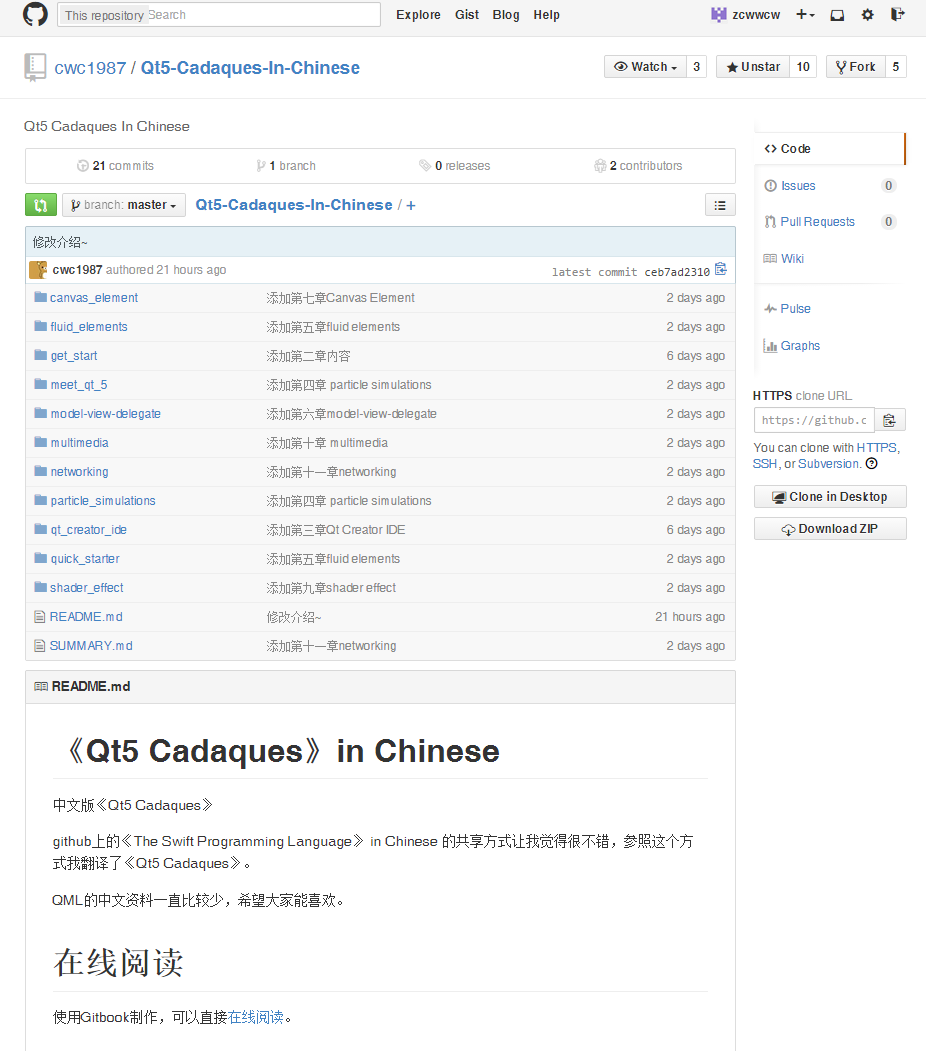Screen dimensions: 926x1051
Task: Click the multimedia folder icon
Action: [41, 442]
